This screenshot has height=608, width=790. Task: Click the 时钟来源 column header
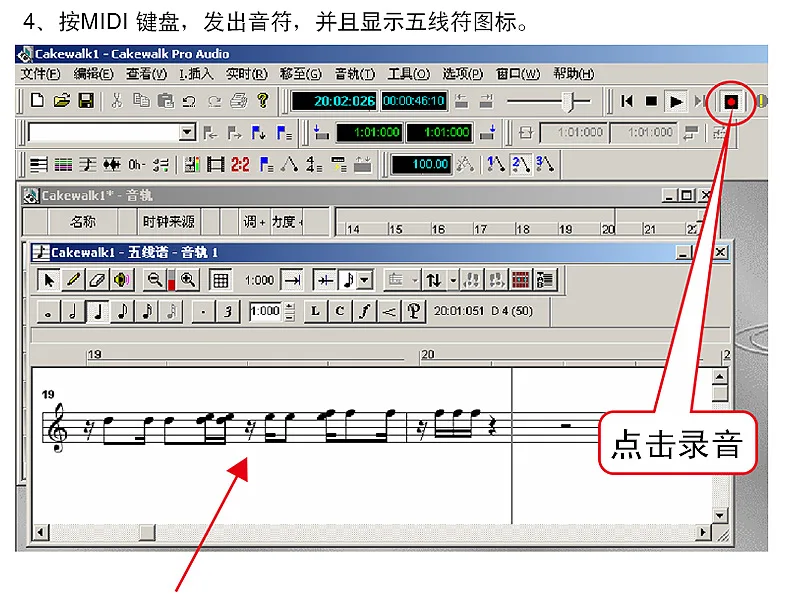tap(168, 222)
